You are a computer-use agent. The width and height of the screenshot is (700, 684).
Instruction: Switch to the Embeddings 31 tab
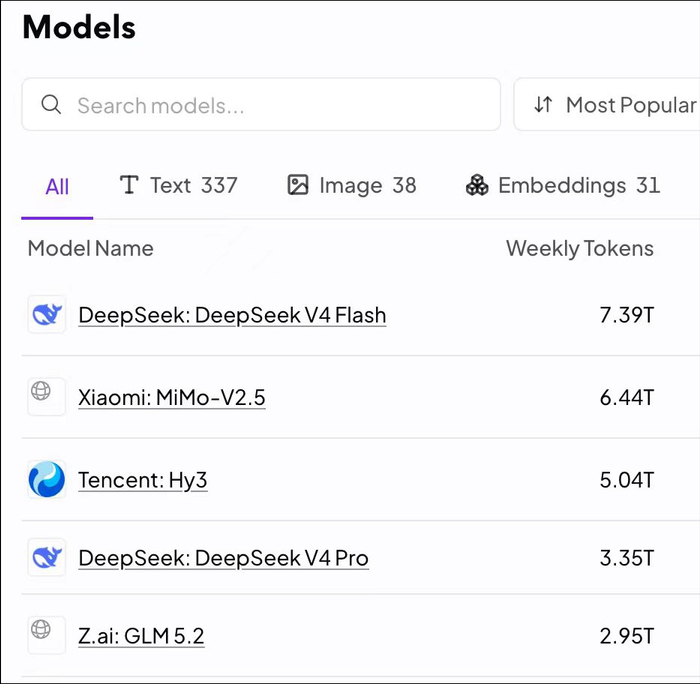(563, 185)
